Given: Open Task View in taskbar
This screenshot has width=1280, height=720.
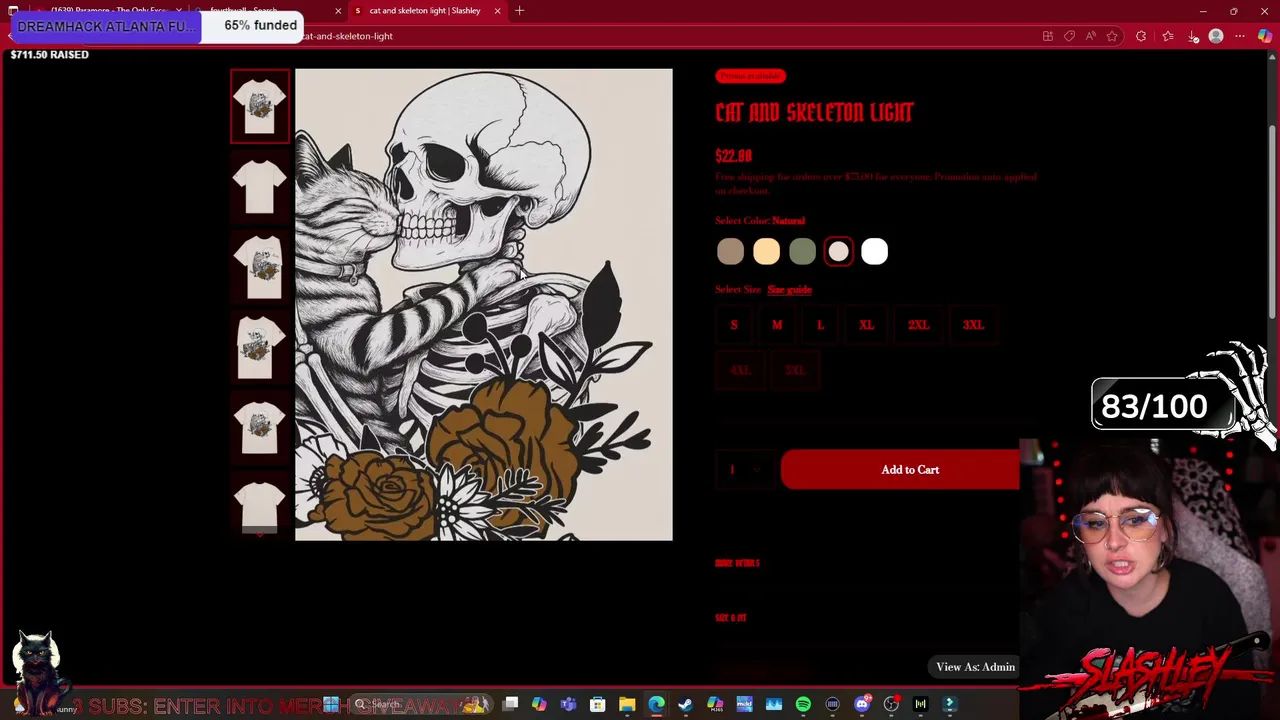Looking at the screenshot, I should click(x=510, y=704).
